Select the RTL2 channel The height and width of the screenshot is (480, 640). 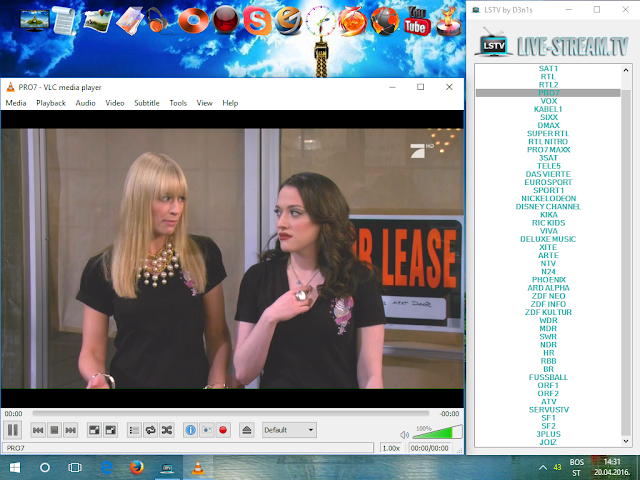click(x=548, y=85)
